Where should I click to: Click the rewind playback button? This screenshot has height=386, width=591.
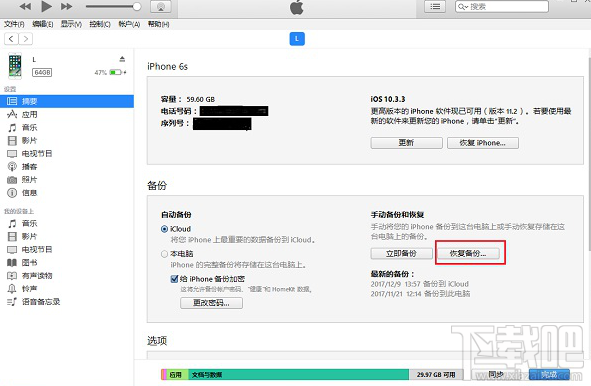point(25,6)
